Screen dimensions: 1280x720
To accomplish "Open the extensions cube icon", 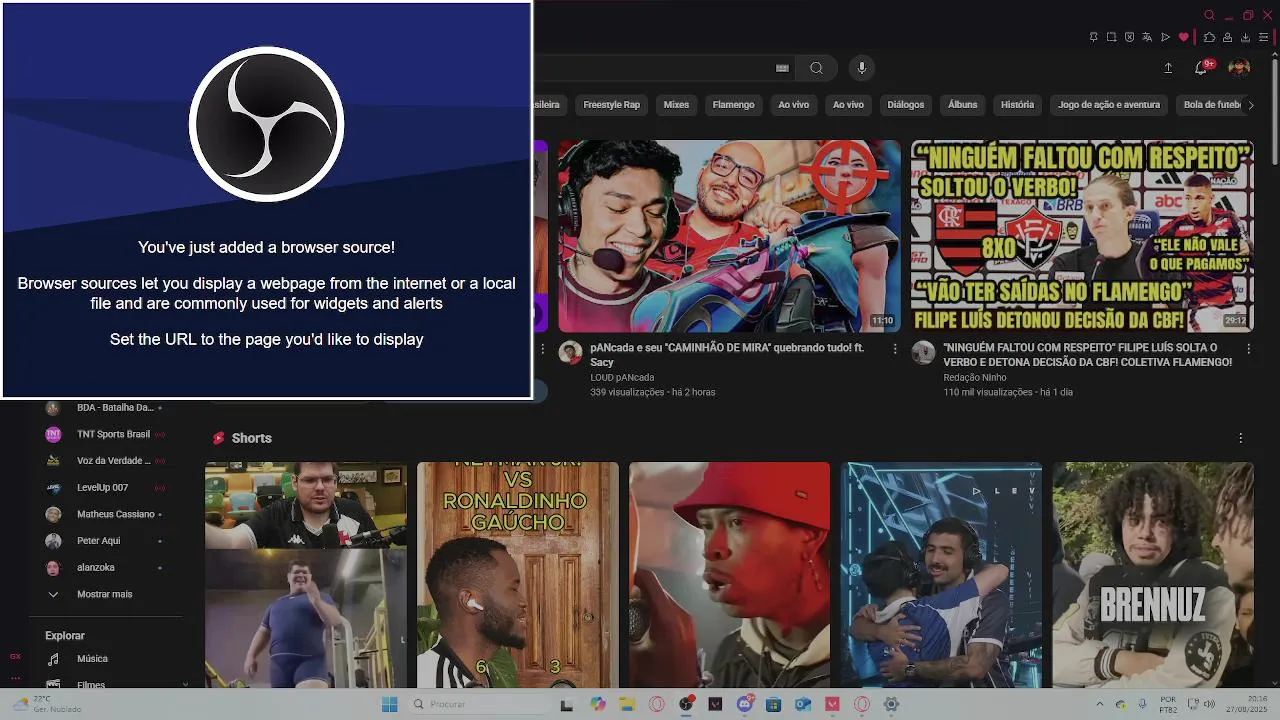I will (1209, 37).
